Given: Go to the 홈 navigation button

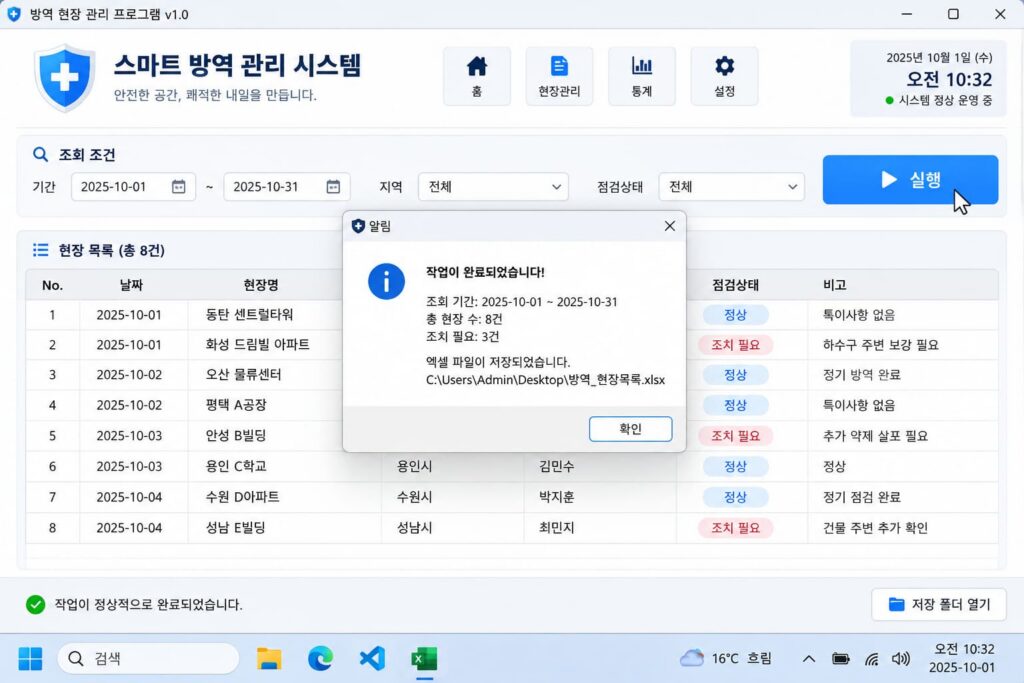Looking at the screenshot, I should point(477,76).
